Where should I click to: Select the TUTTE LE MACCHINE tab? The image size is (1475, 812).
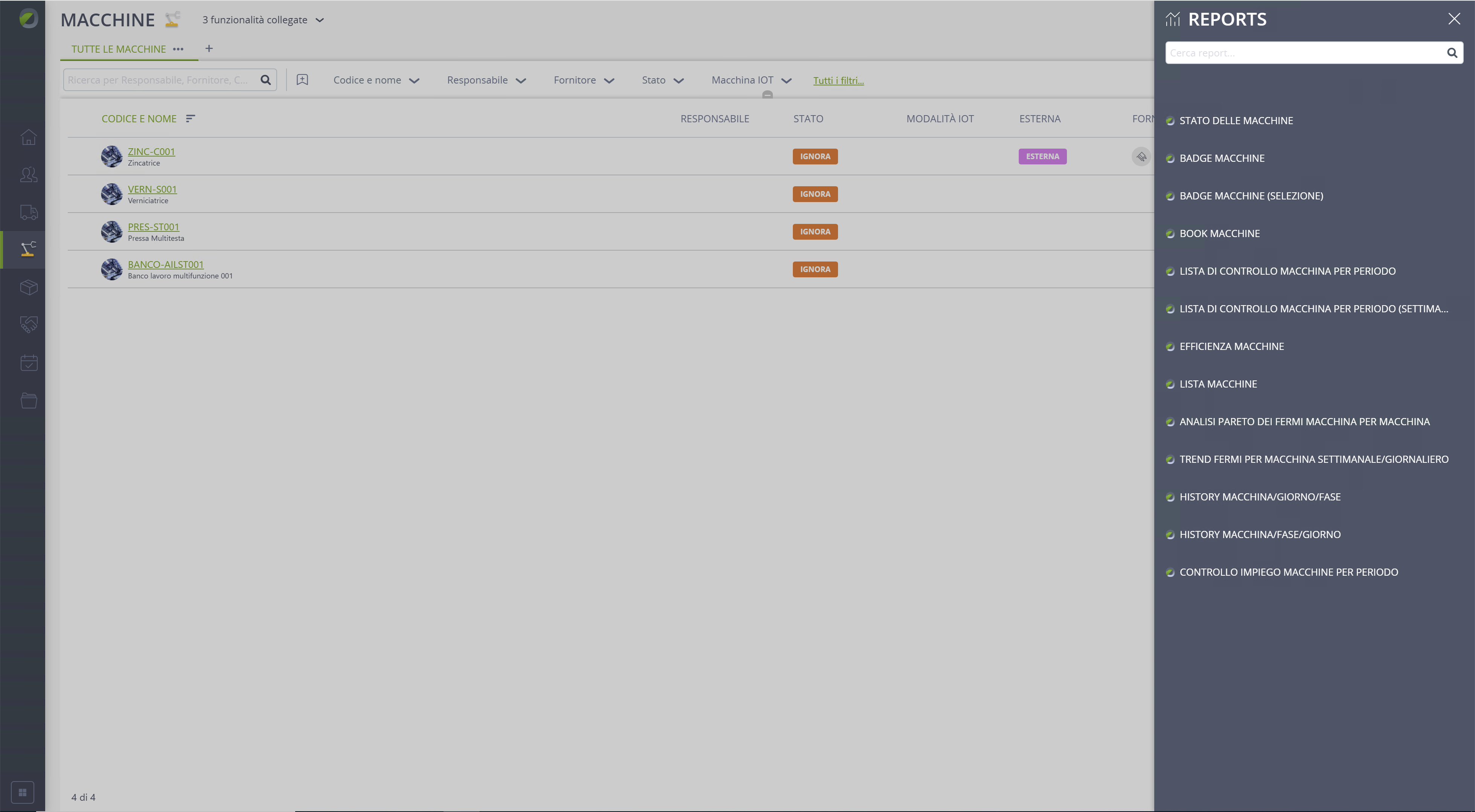click(x=119, y=49)
